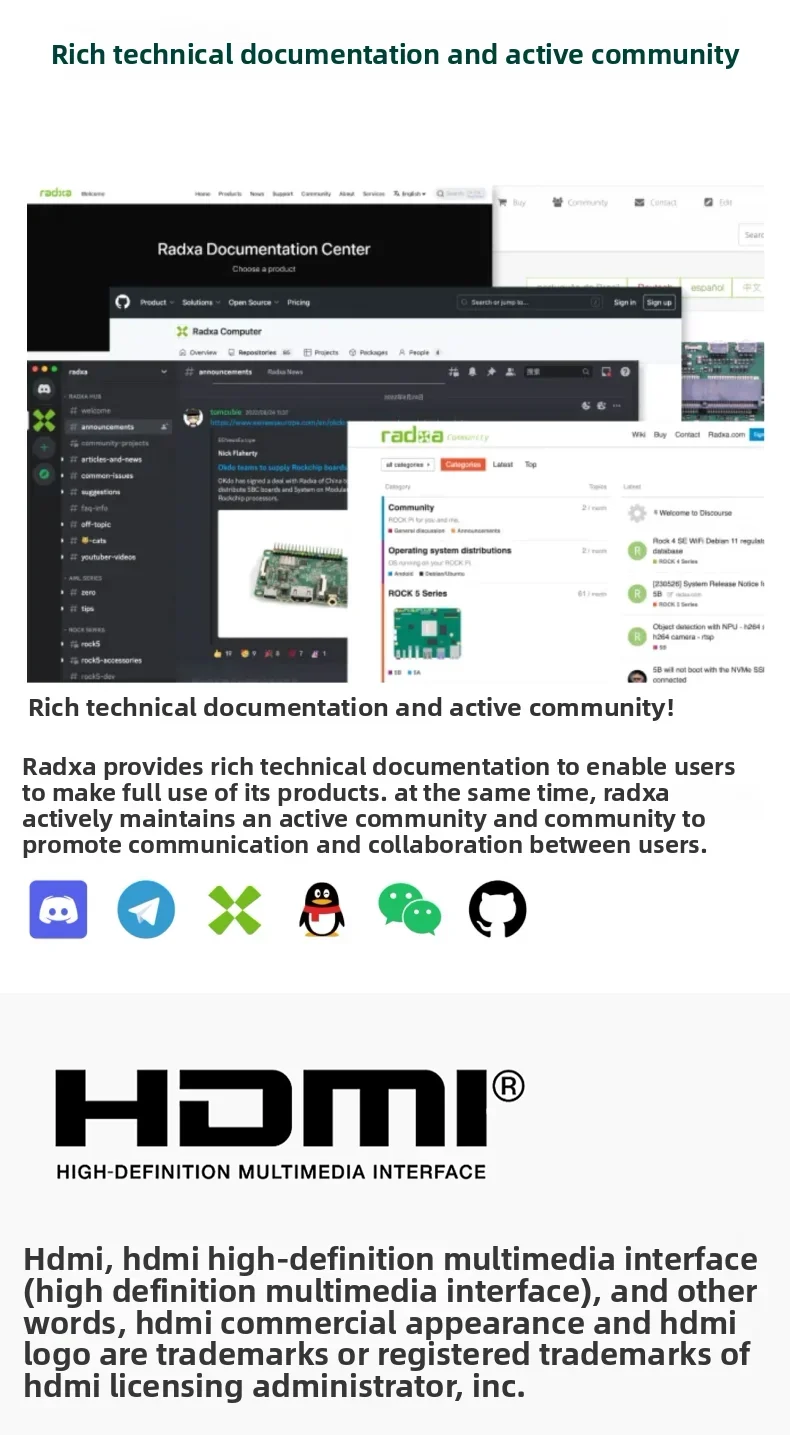Select the Radxa server icon in Discord sidebar
This screenshot has width=790, height=1435.
(x=44, y=420)
